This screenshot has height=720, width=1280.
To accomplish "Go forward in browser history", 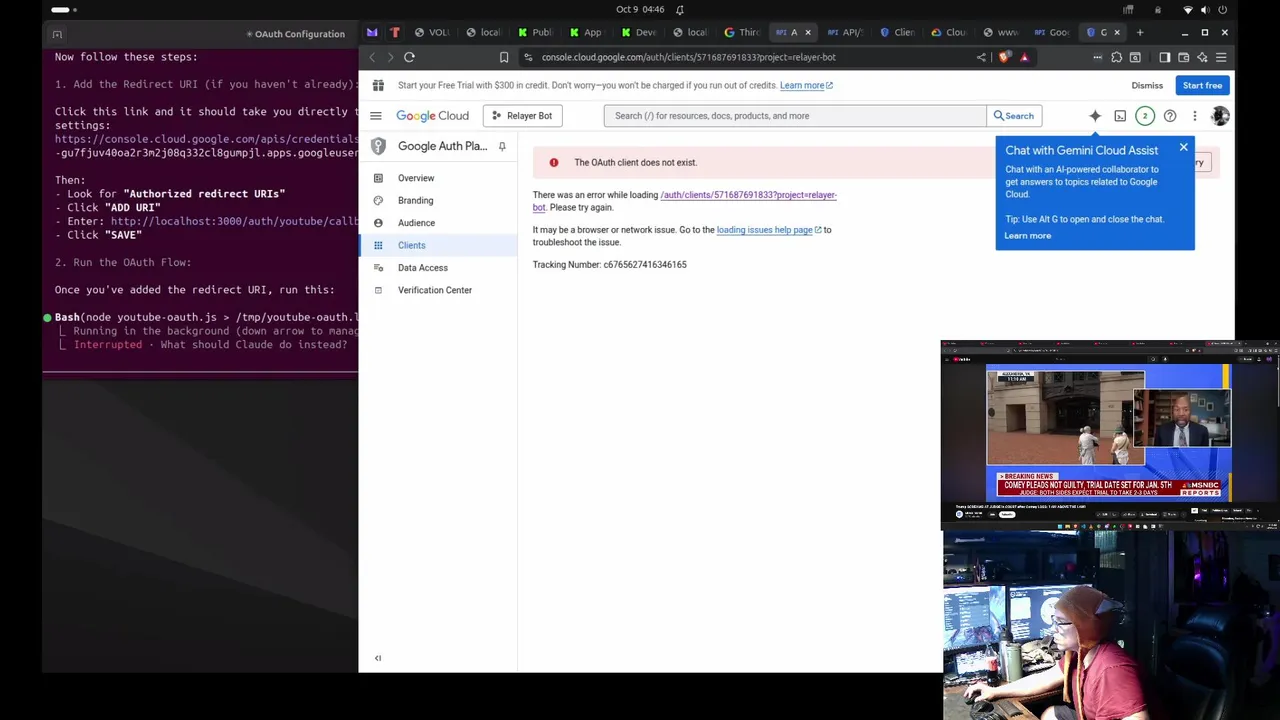I will click(390, 57).
